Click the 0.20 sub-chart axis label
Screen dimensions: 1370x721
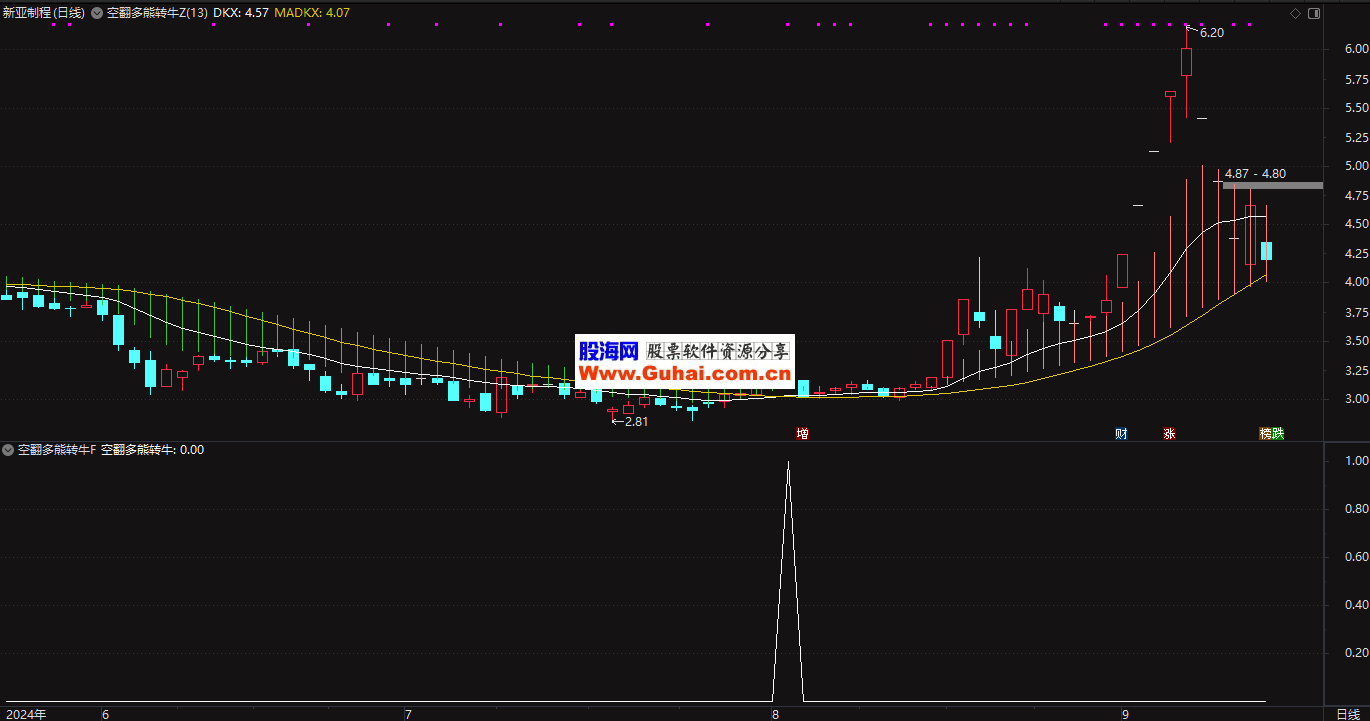[x=1356, y=653]
